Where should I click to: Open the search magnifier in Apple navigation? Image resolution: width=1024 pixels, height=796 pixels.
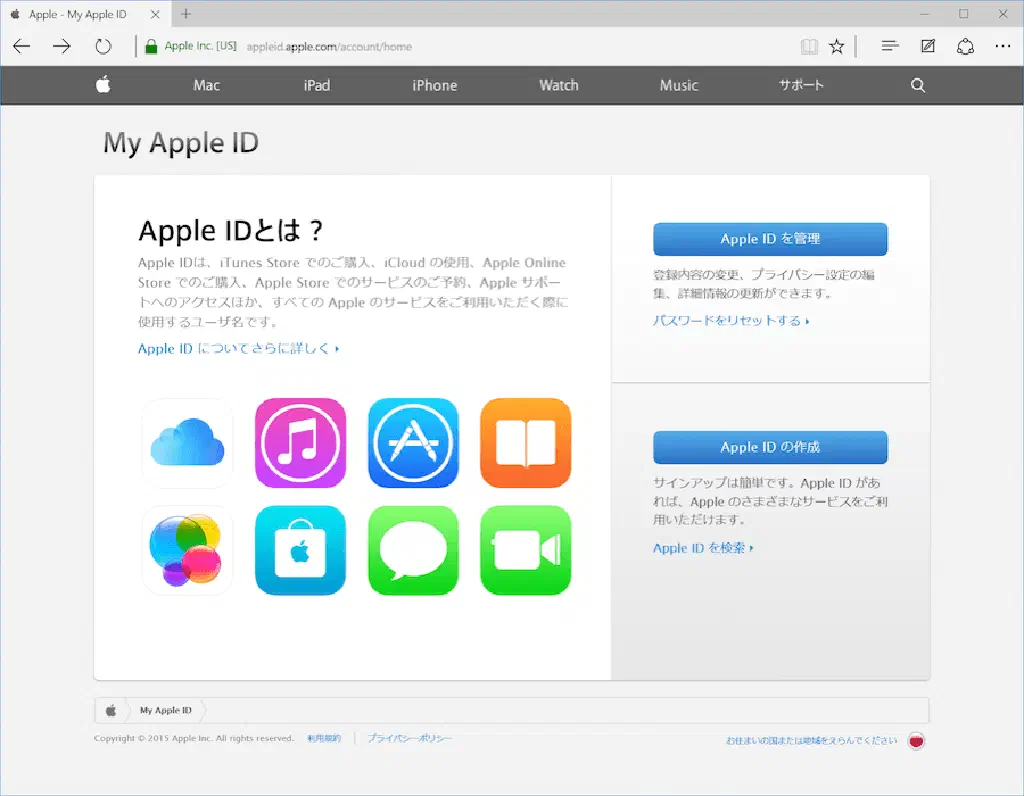(x=918, y=86)
